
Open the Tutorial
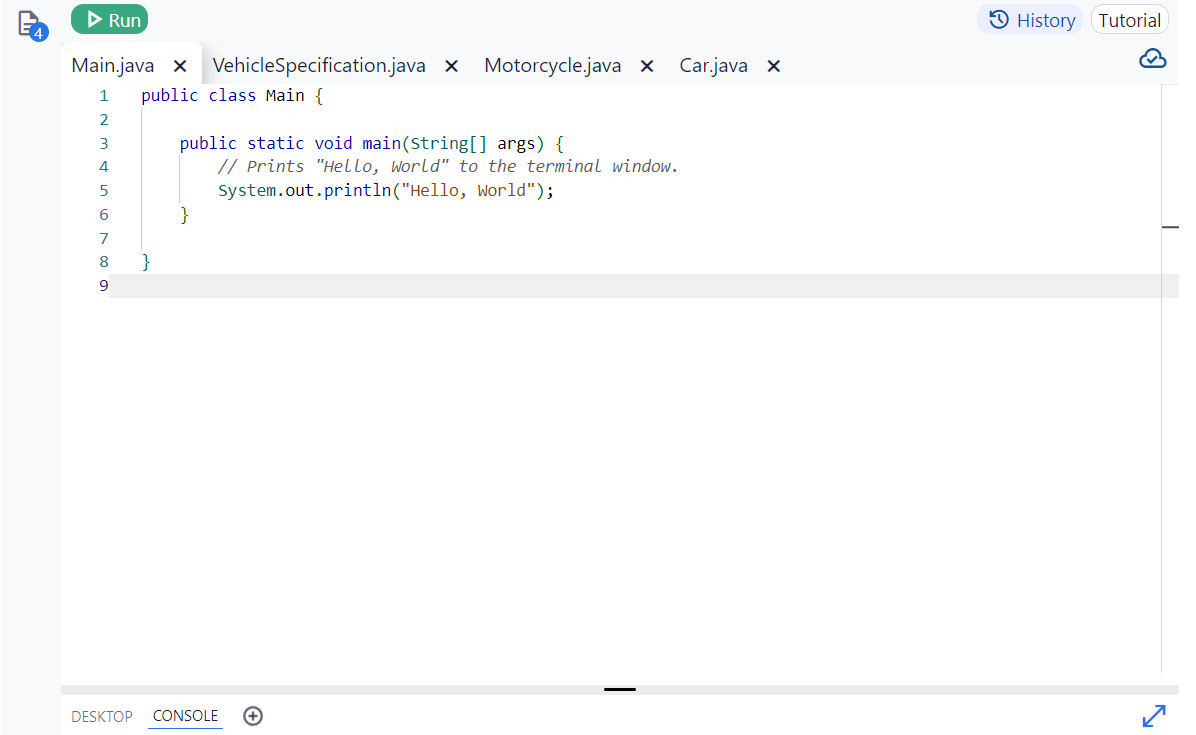[x=1130, y=20]
